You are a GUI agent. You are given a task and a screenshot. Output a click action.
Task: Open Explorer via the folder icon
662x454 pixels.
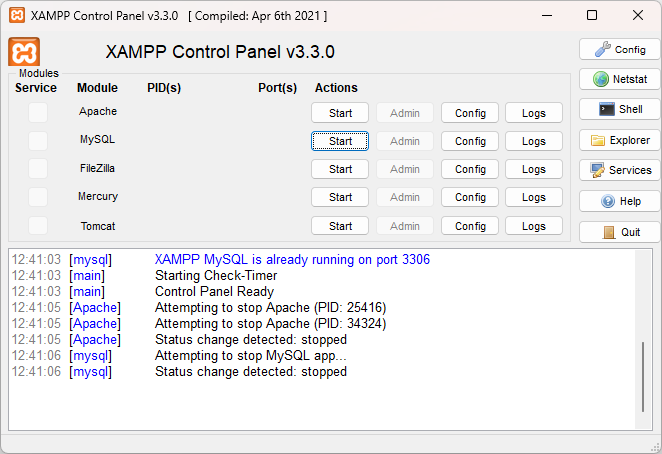point(599,141)
